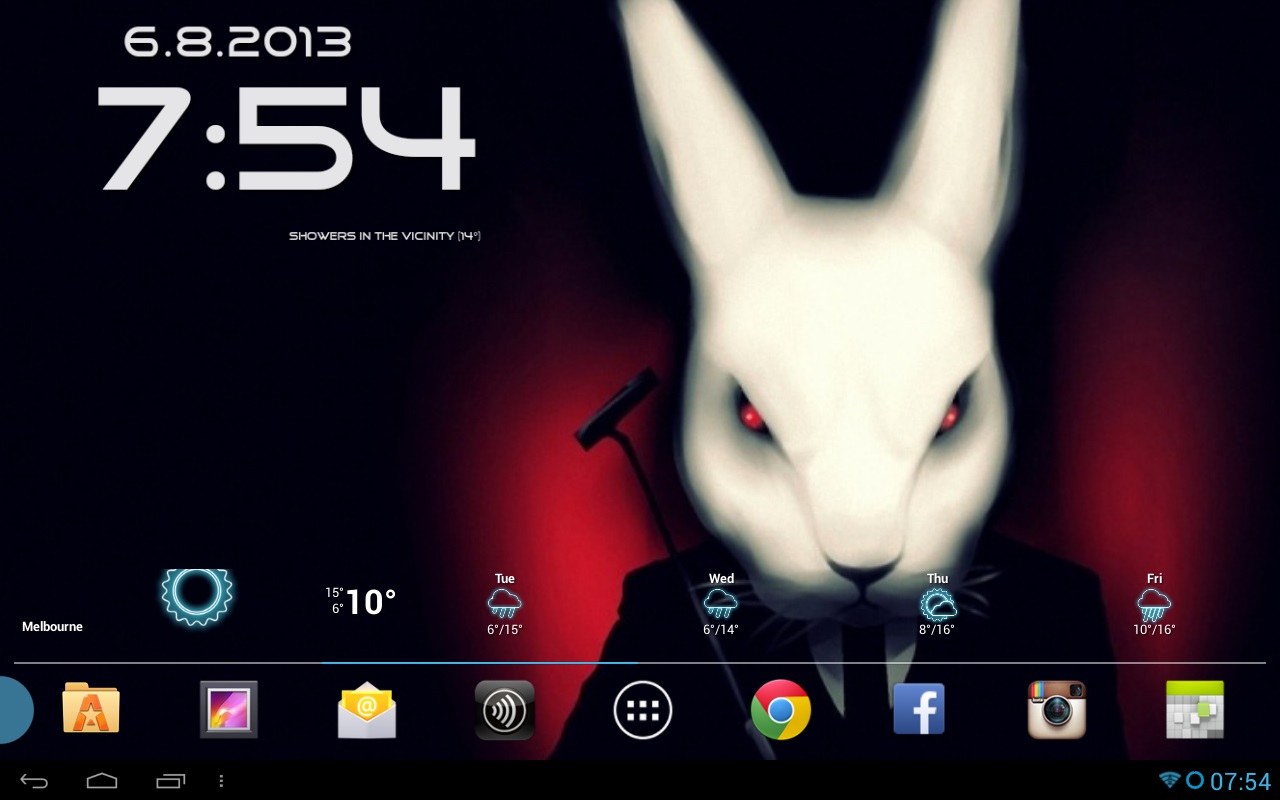Image resolution: width=1280 pixels, height=800 pixels.
Task: Tap the "Tue" day label
Action: tap(505, 579)
